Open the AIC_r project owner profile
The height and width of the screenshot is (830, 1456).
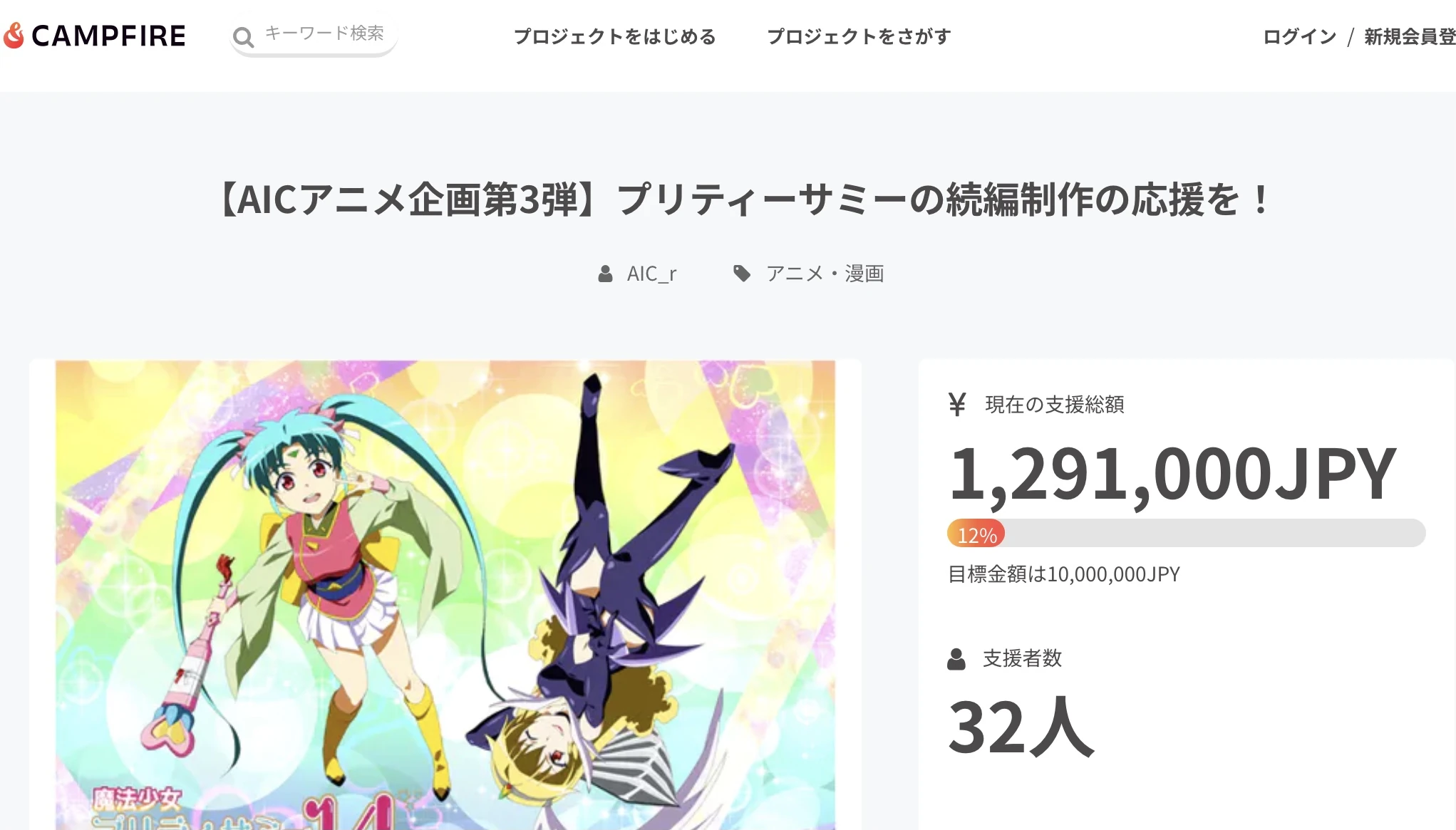pos(651,274)
